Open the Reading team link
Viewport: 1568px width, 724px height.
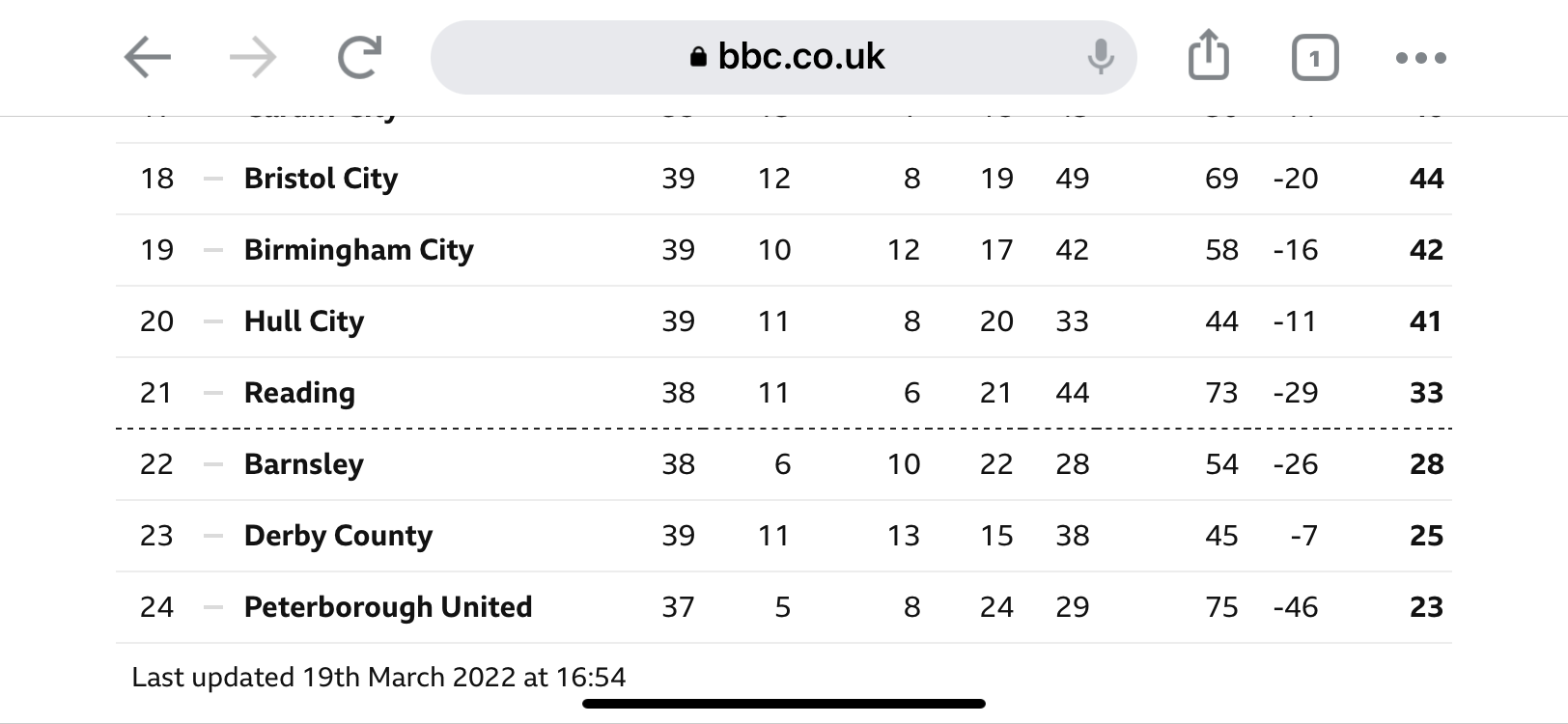pos(299,393)
